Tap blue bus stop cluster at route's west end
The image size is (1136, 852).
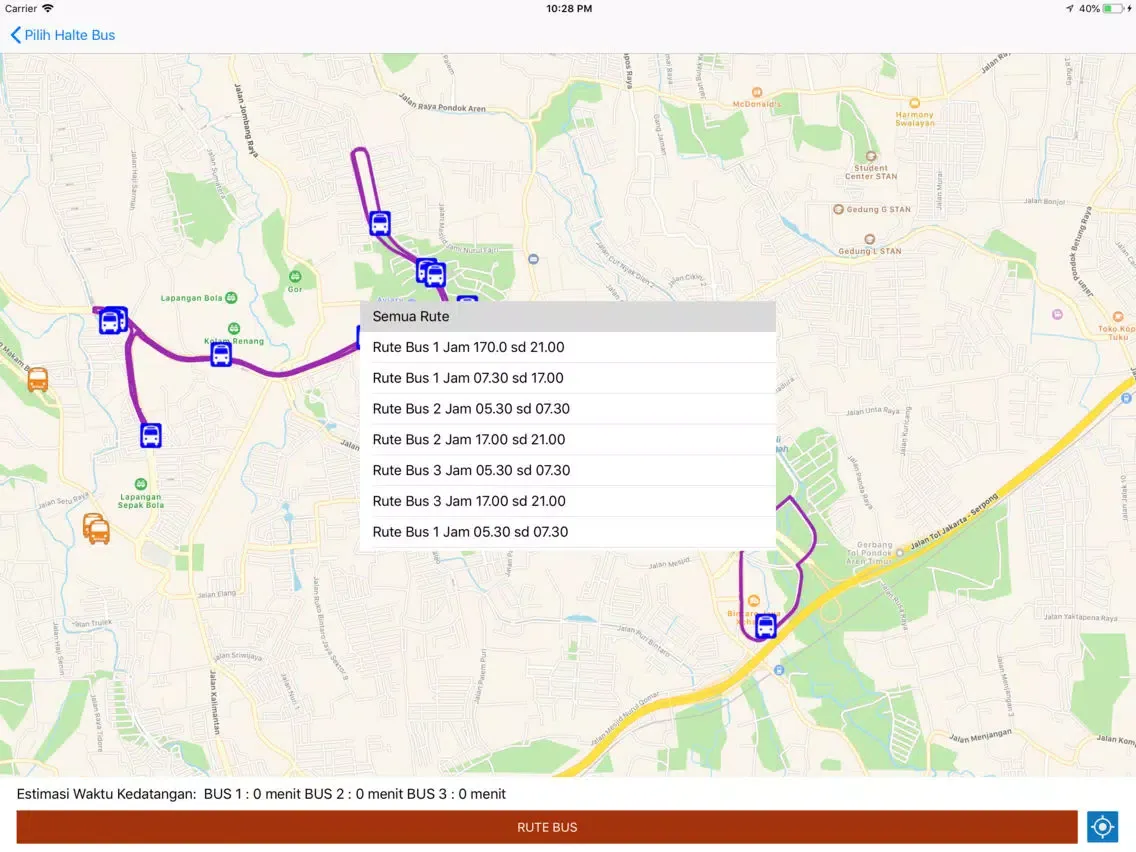click(113, 320)
